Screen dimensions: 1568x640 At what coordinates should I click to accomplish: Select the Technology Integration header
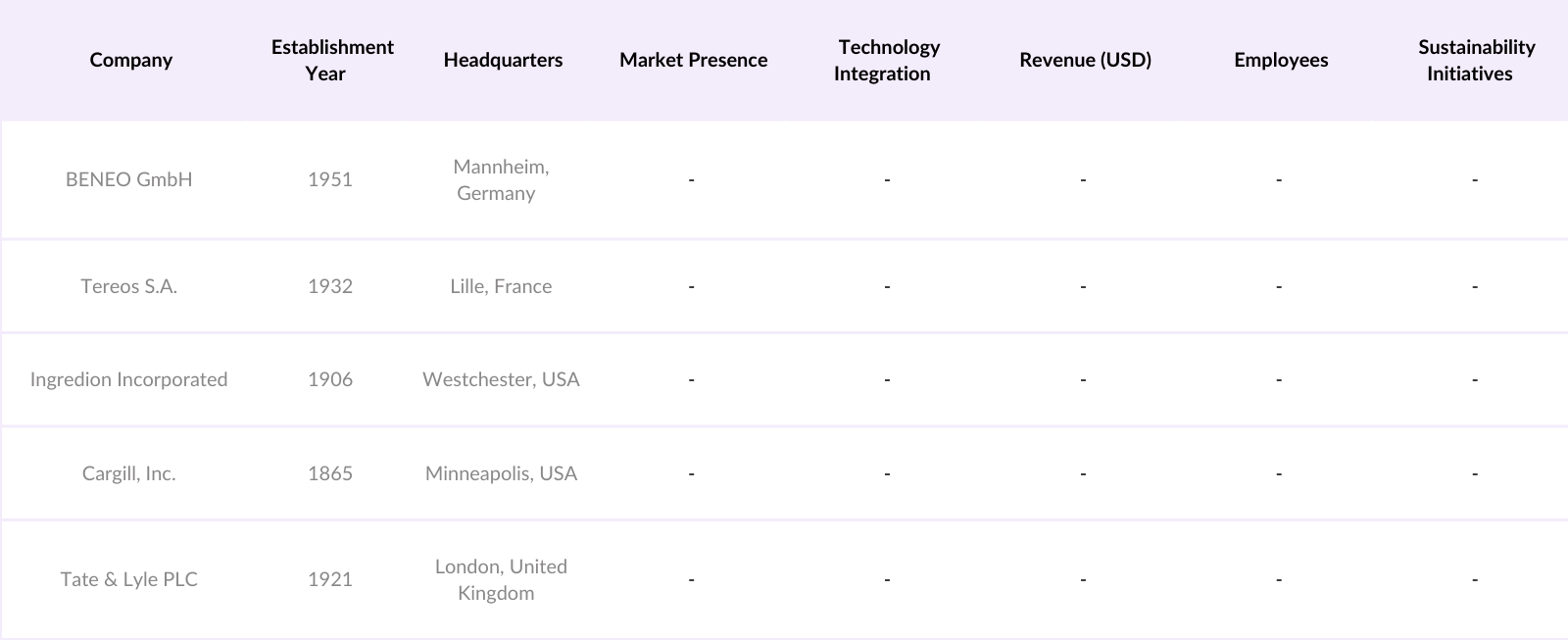887,60
